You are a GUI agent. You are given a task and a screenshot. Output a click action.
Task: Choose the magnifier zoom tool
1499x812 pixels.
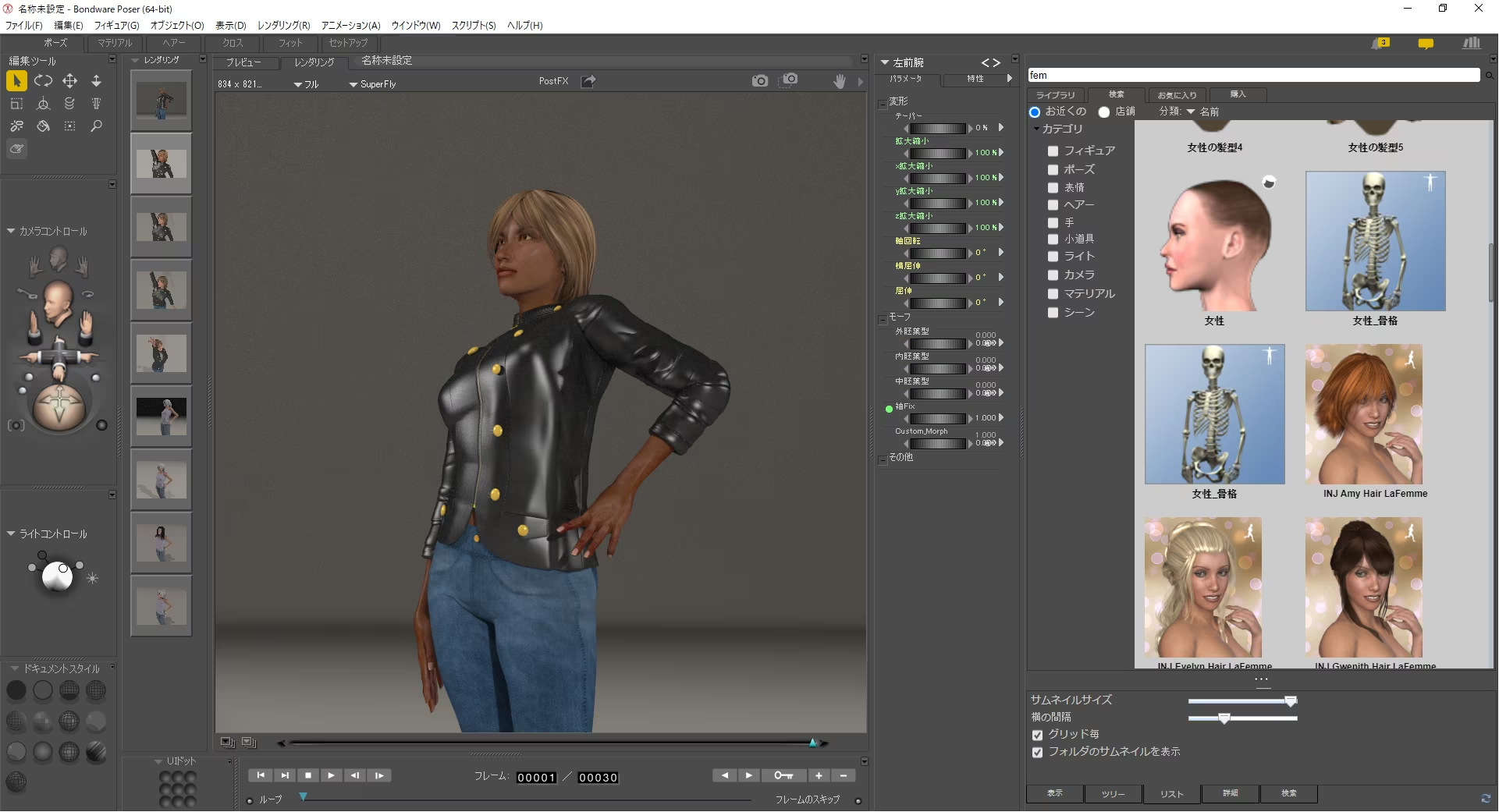pos(97,126)
